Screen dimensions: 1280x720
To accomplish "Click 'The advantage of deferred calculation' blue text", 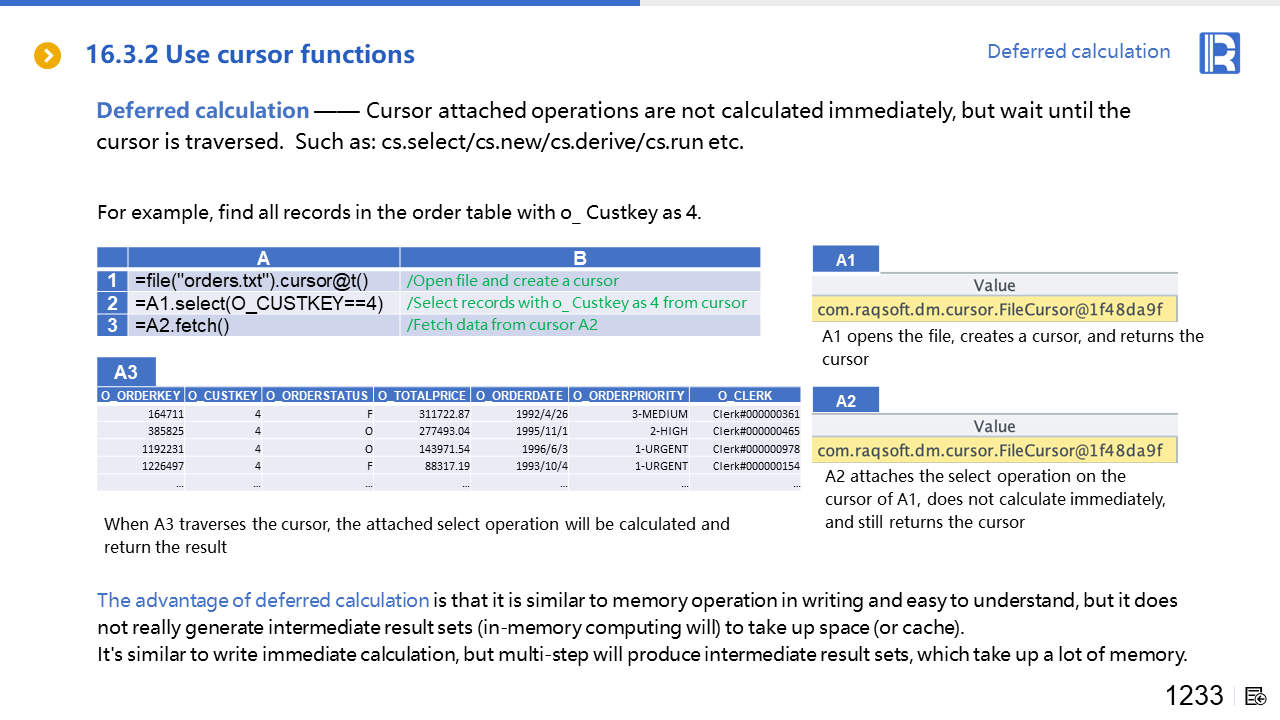I will [263, 601].
